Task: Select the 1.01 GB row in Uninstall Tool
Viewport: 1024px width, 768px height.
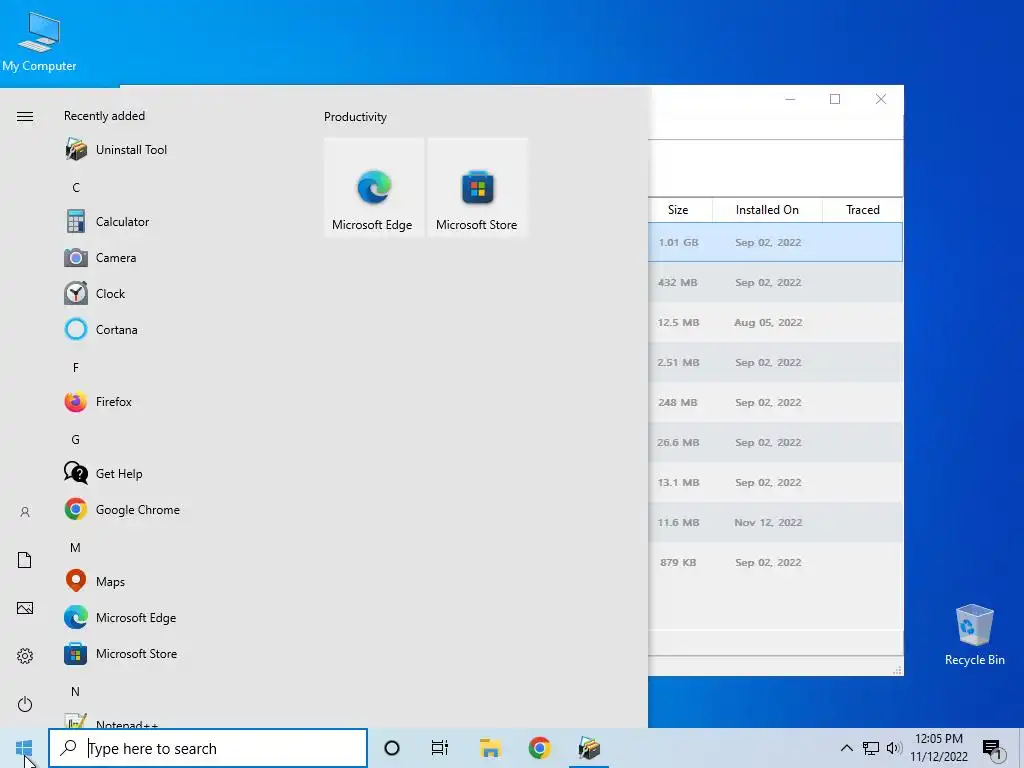Action: (x=776, y=242)
